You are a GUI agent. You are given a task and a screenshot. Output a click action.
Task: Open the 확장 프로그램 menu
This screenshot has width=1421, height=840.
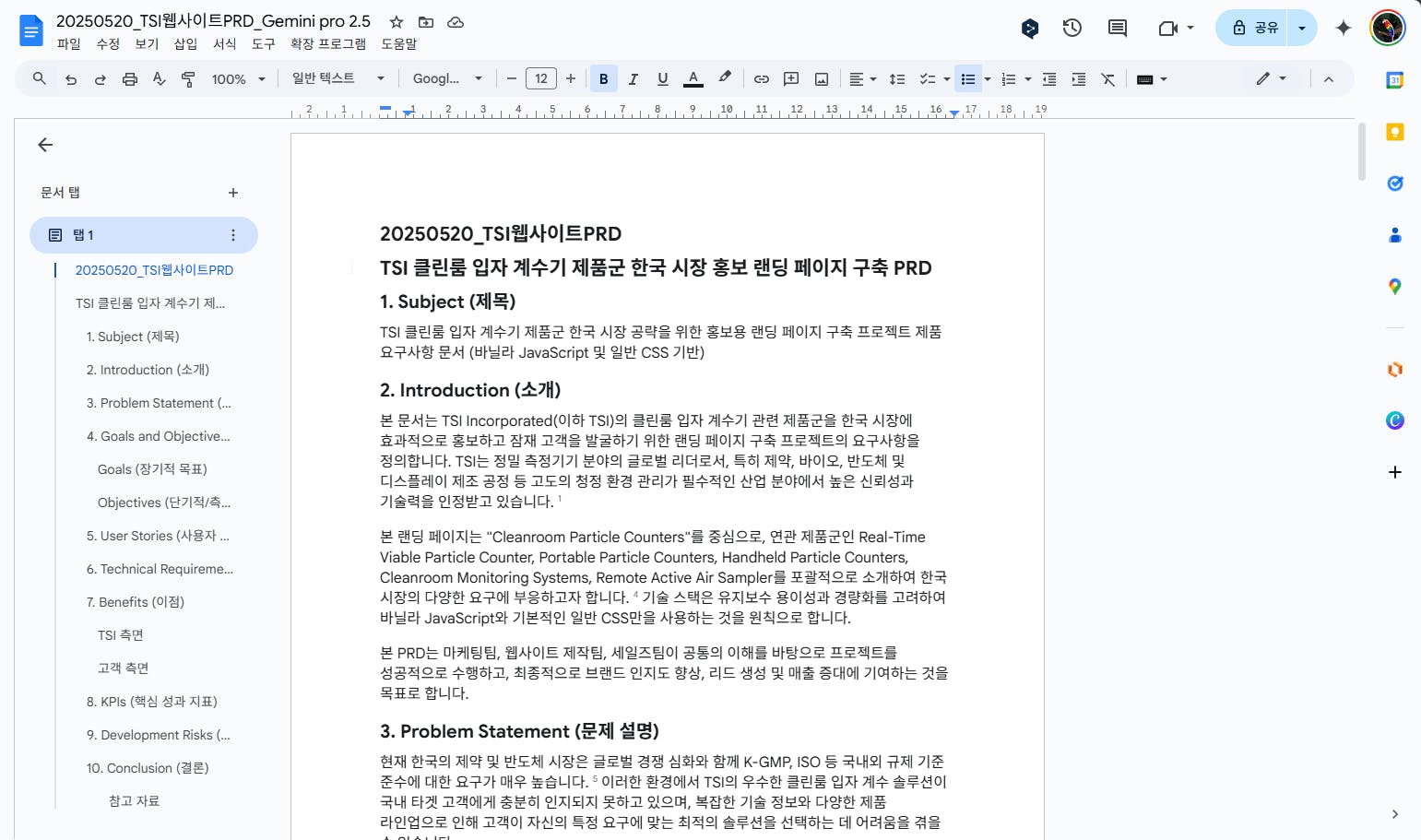328,43
